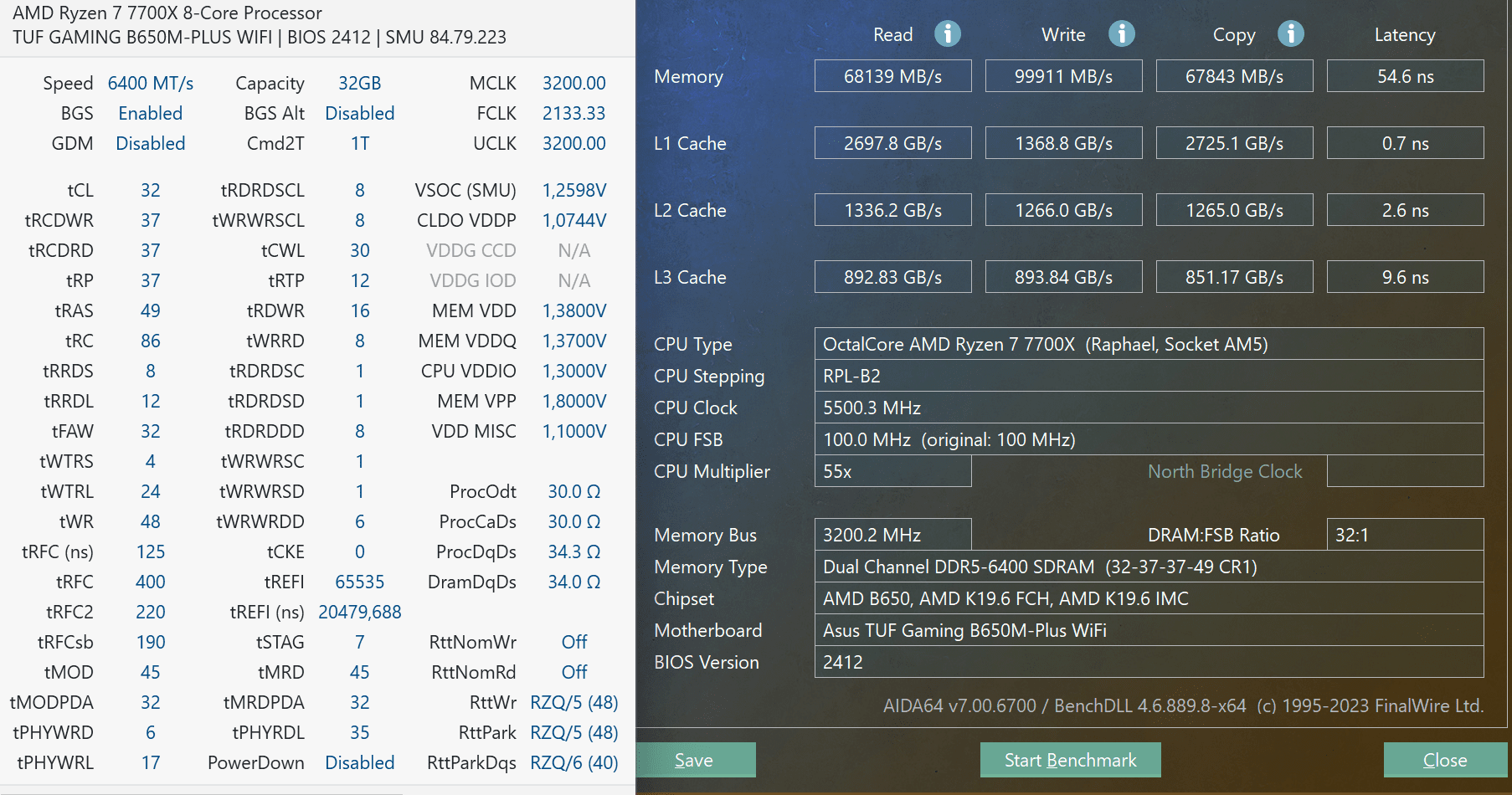Click FCLK value 2133.33
This screenshot has width=1512, height=795.
point(574,113)
